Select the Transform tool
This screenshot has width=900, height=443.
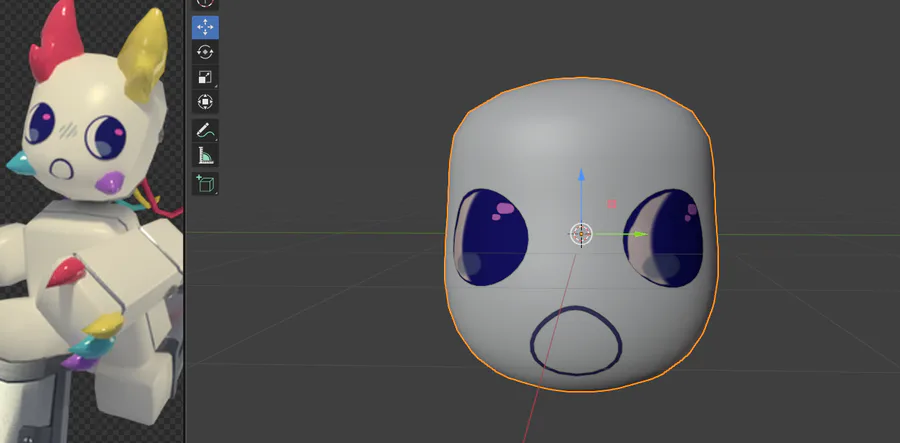(205, 102)
